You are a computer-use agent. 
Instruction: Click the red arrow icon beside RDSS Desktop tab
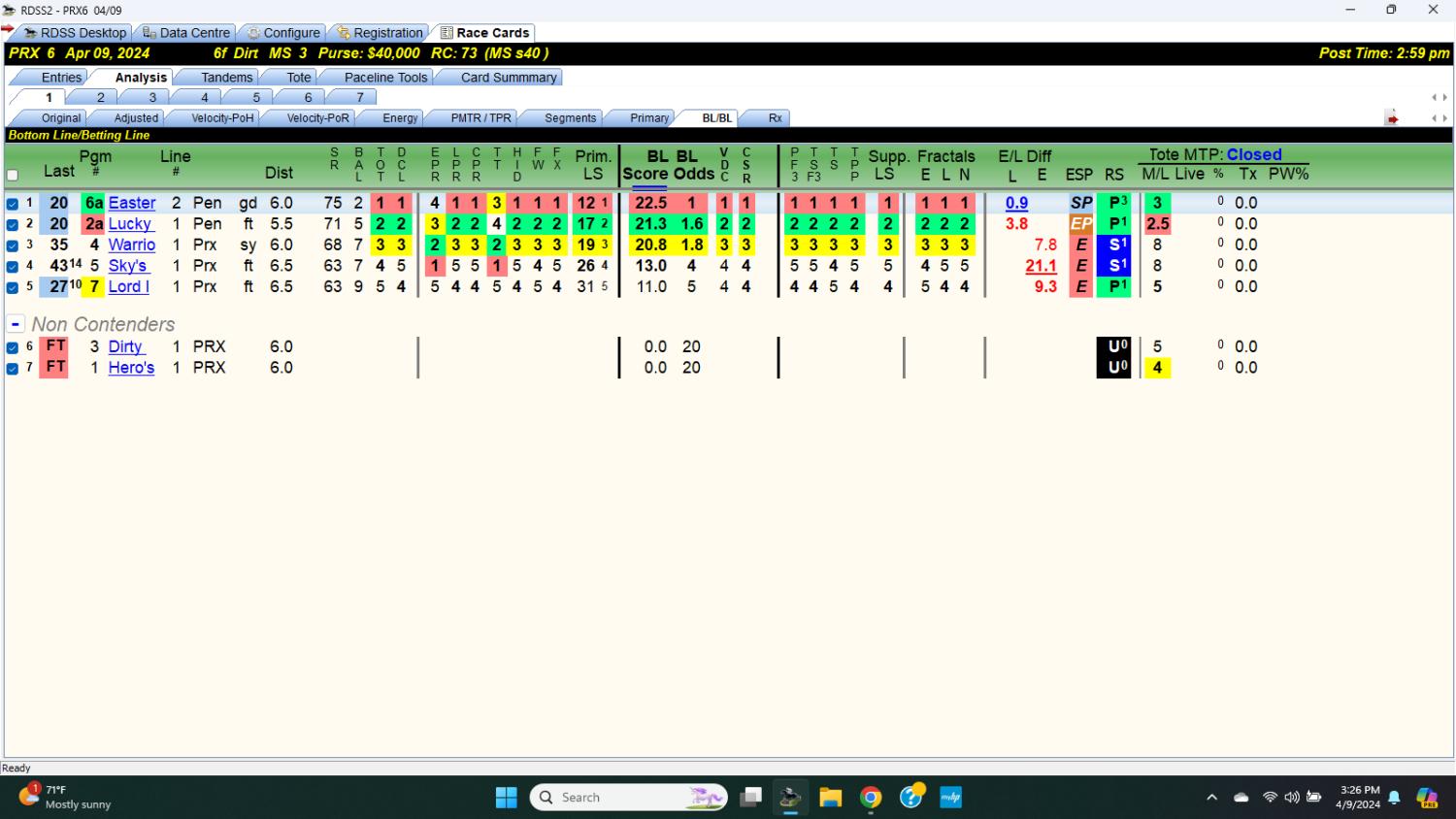pos(8,30)
